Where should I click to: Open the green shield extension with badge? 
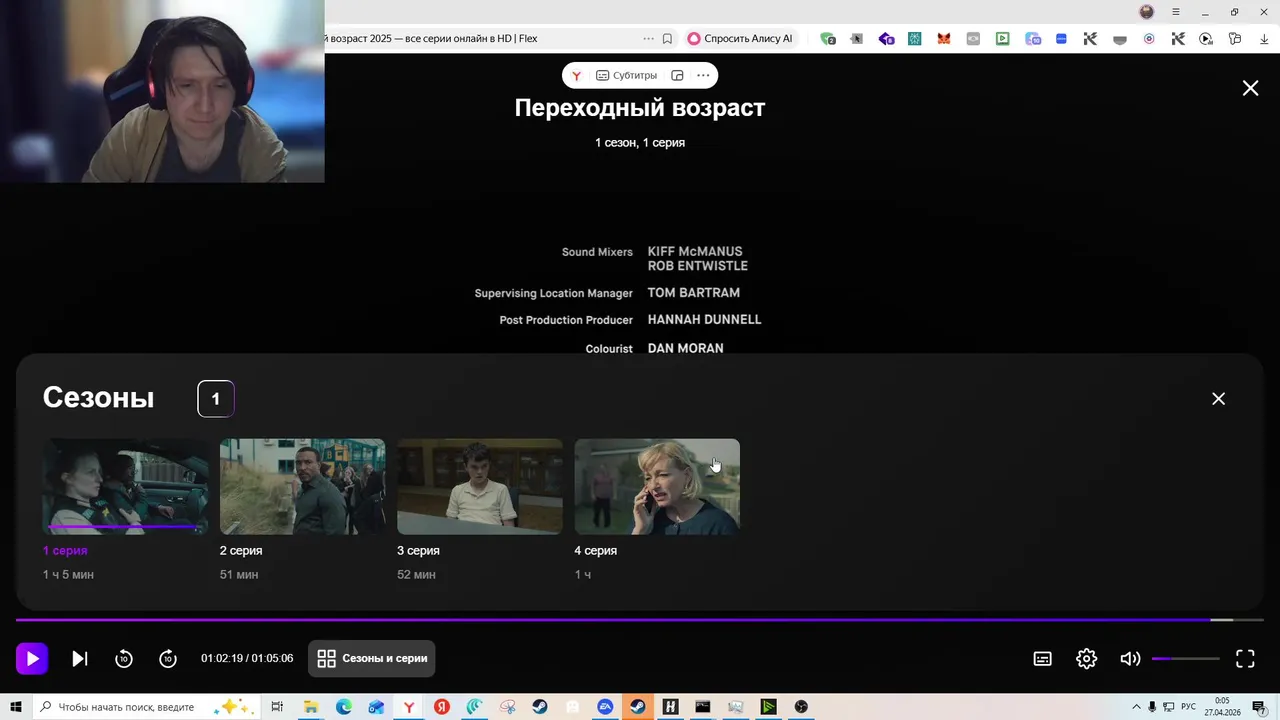828,38
